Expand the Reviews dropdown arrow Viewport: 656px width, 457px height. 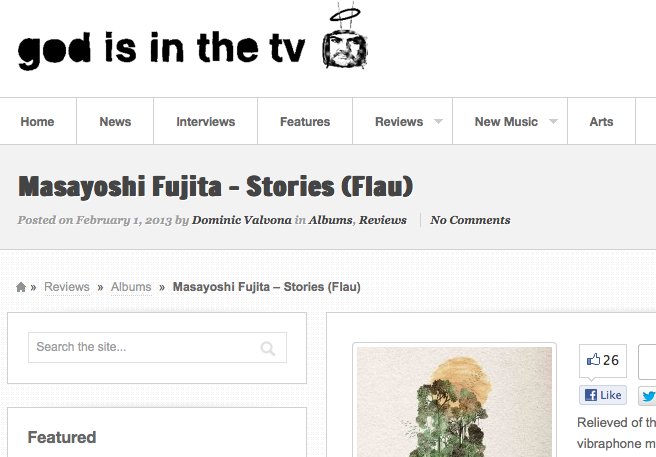coord(438,122)
